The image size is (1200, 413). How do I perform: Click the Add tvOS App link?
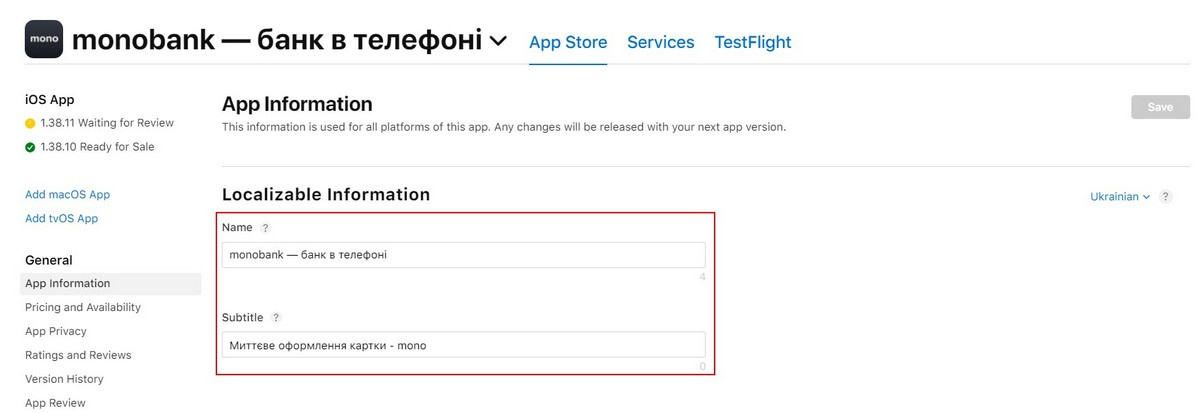click(61, 219)
